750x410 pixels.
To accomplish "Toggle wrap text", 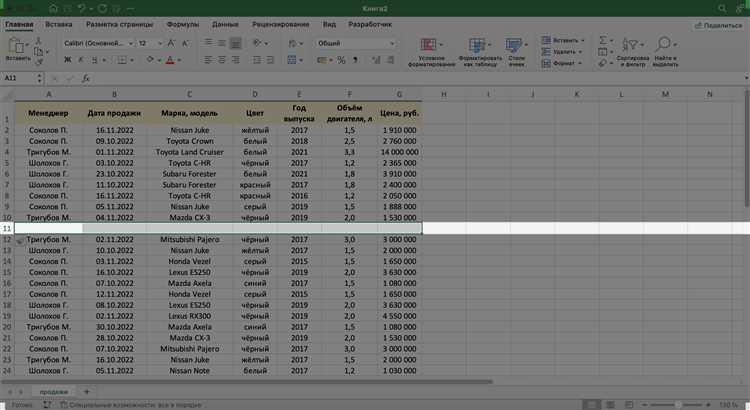I will point(292,44).
